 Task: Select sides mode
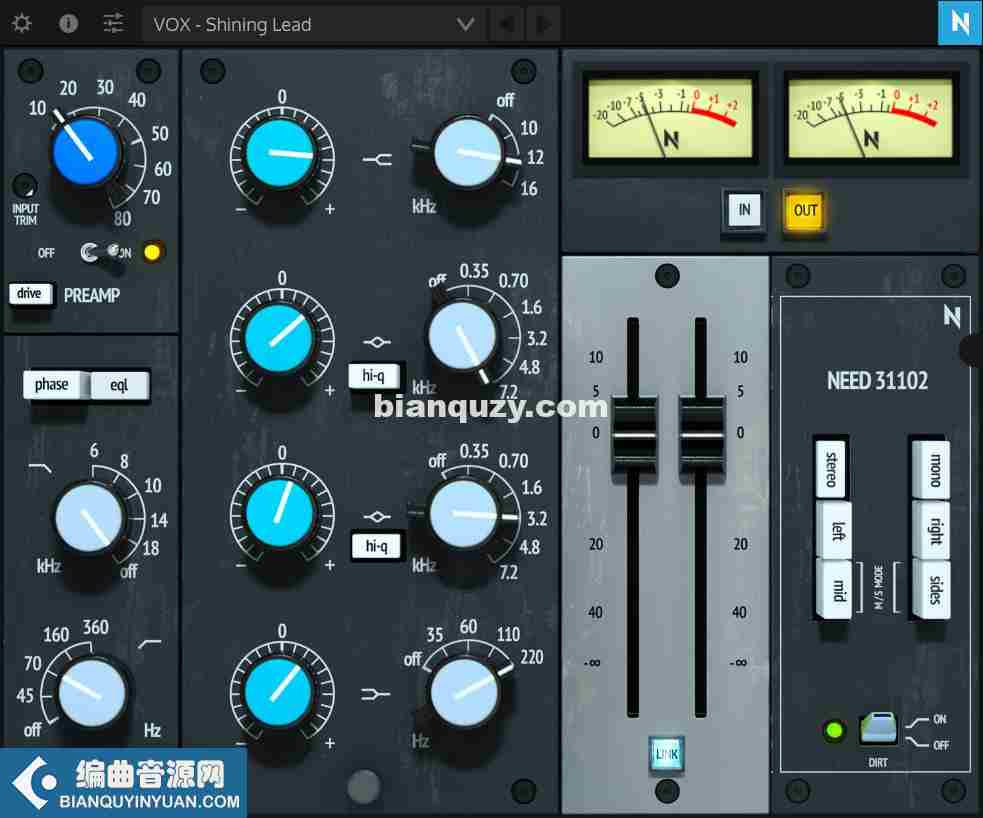(x=932, y=589)
